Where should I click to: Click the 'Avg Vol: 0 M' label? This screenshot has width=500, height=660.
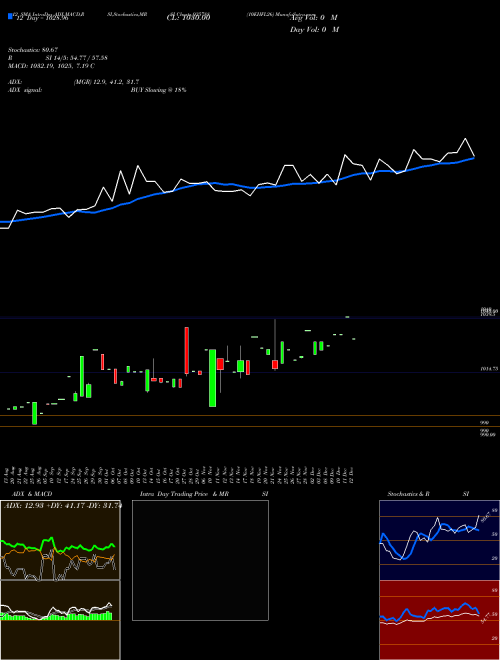coord(314,18)
